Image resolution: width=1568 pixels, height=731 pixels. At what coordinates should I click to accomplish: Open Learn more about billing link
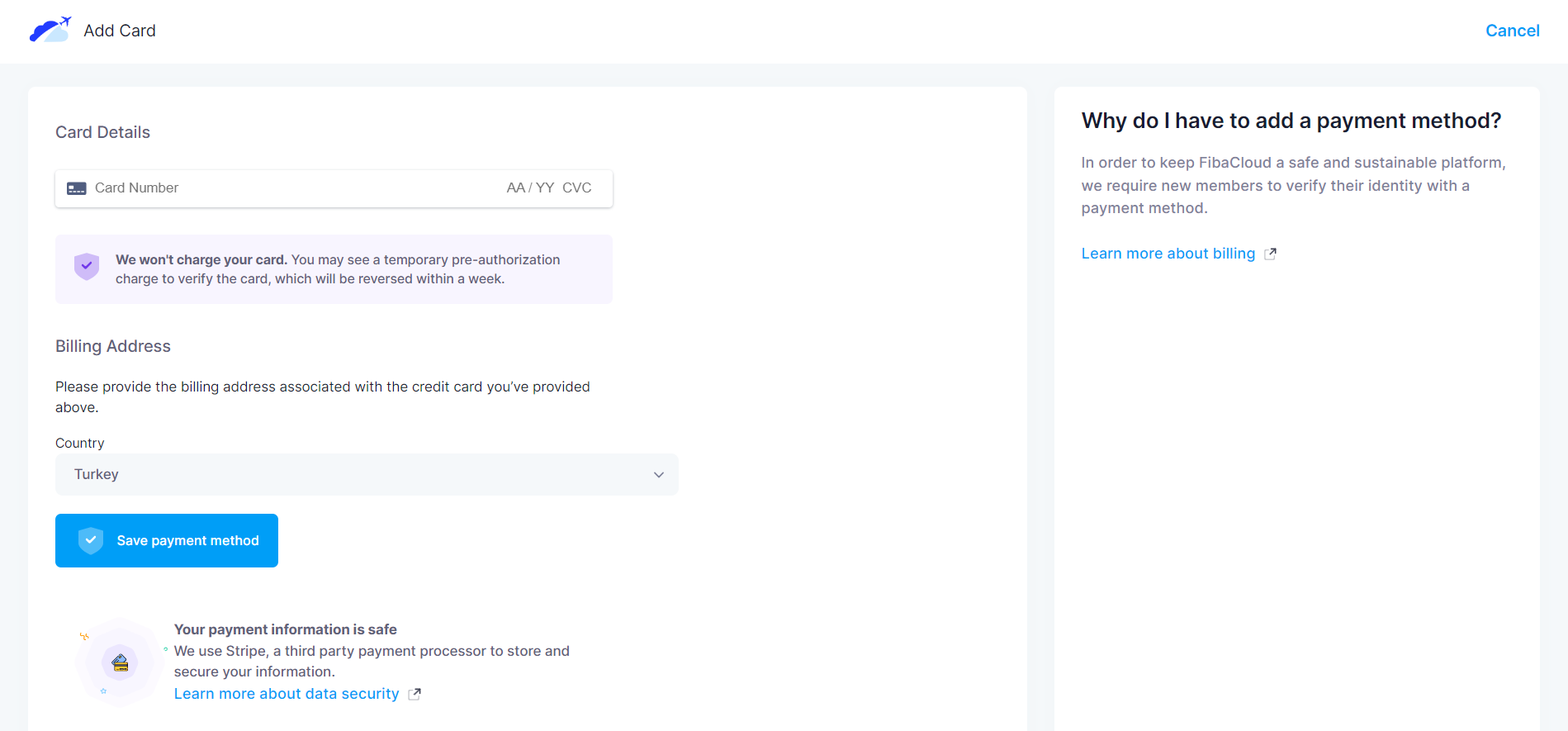pyautogui.click(x=1168, y=254)
